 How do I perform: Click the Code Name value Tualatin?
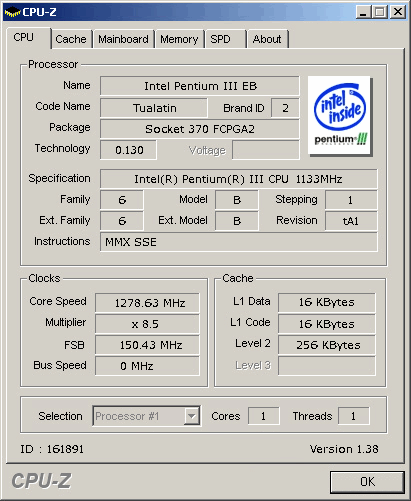[154, 108]
